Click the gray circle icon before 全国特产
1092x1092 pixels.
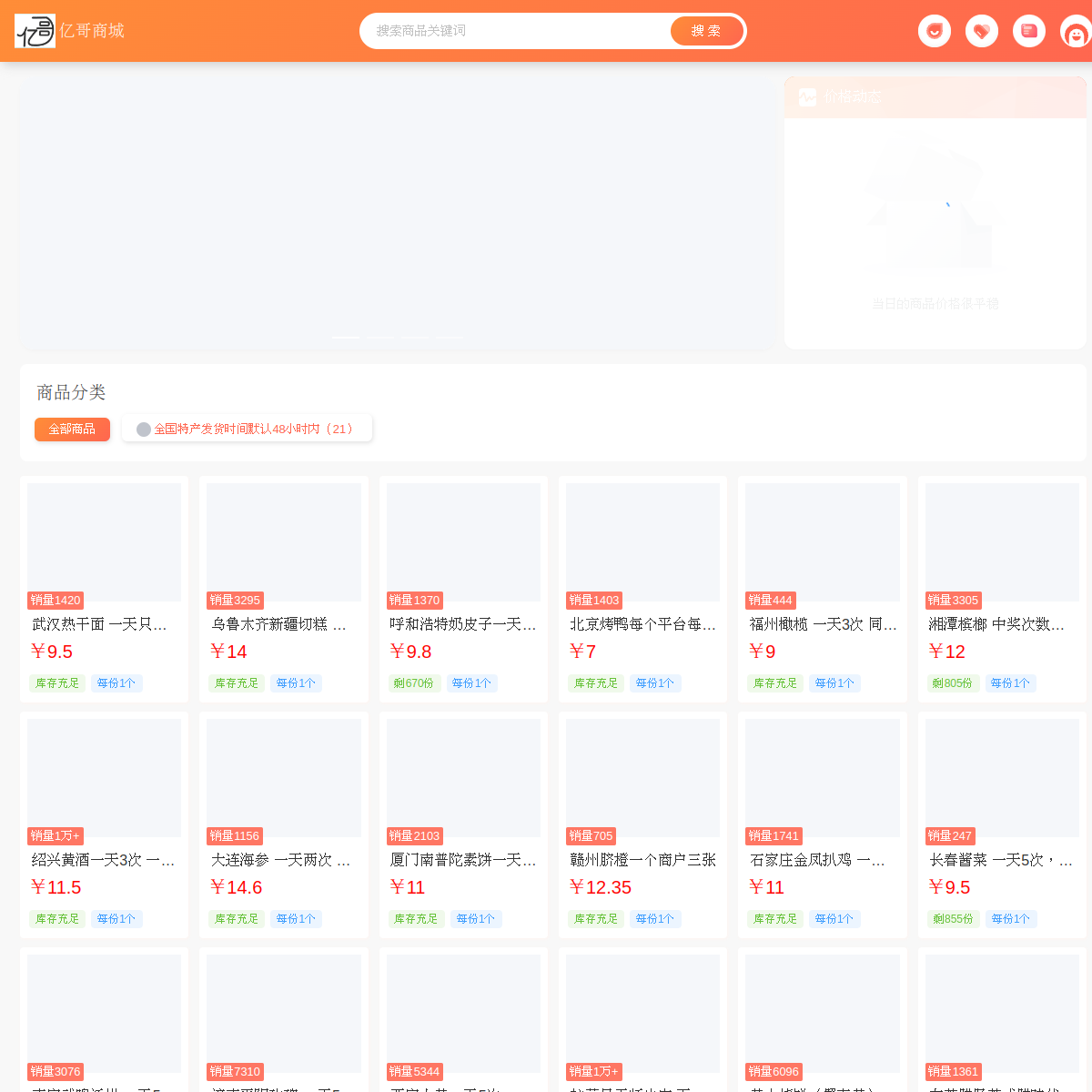click(144, 430)
